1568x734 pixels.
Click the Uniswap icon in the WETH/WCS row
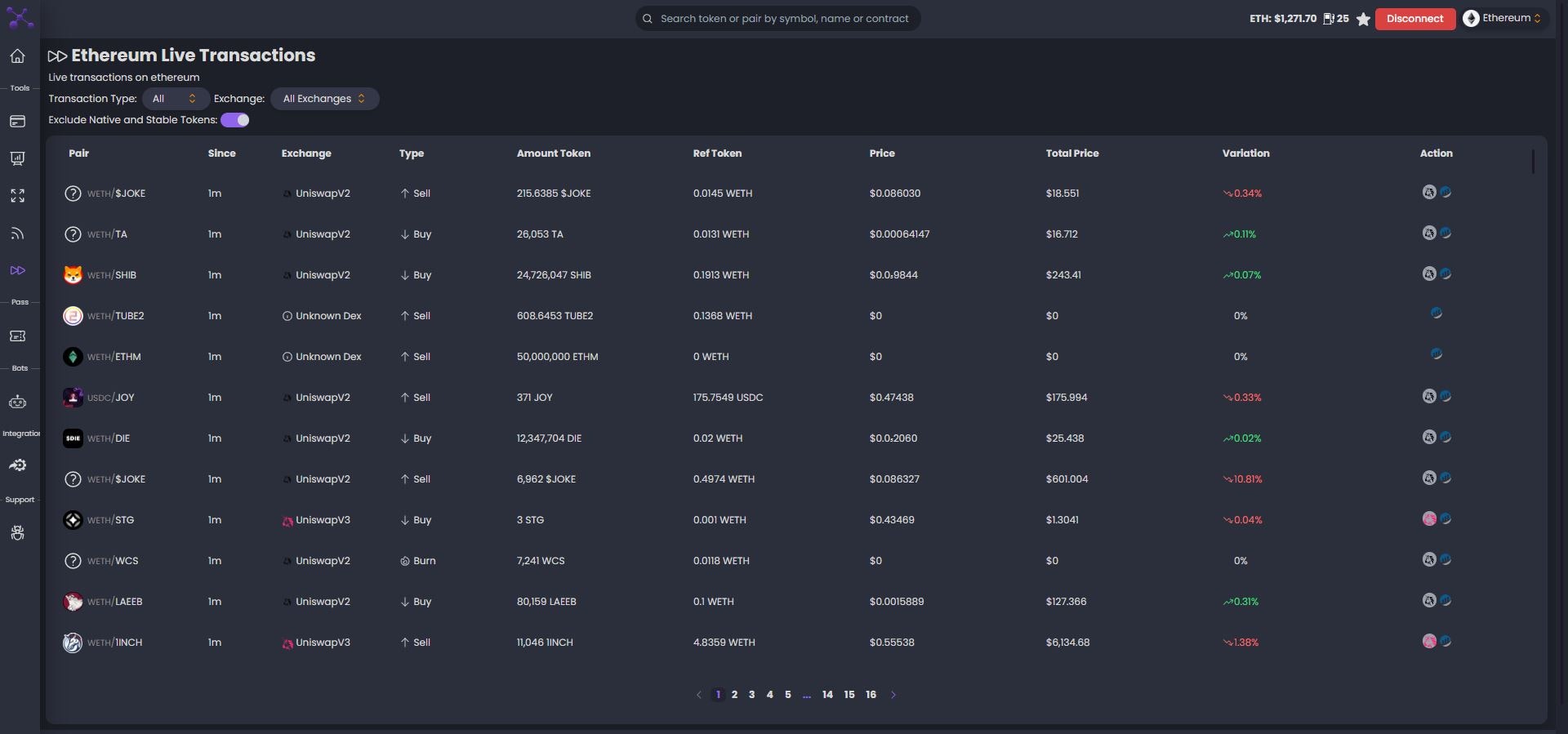click(1429, 560)
